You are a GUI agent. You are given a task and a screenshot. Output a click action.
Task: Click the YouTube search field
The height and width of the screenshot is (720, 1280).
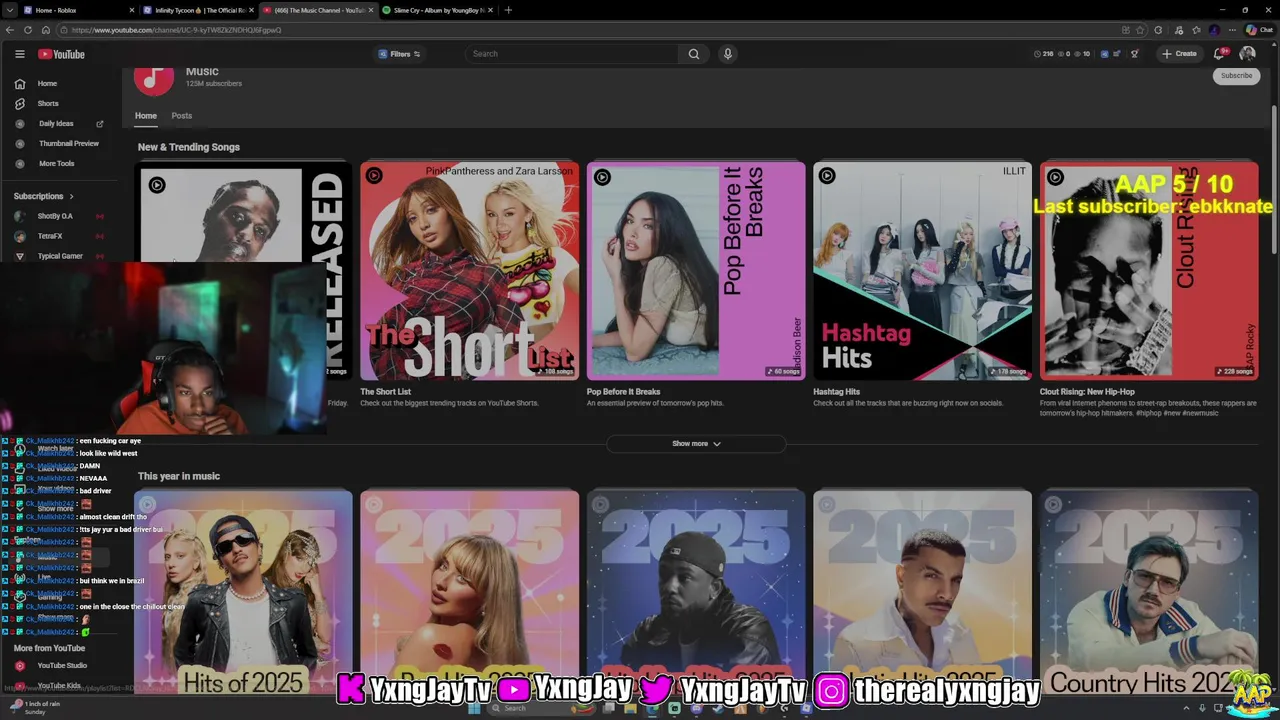pos(572,54)
